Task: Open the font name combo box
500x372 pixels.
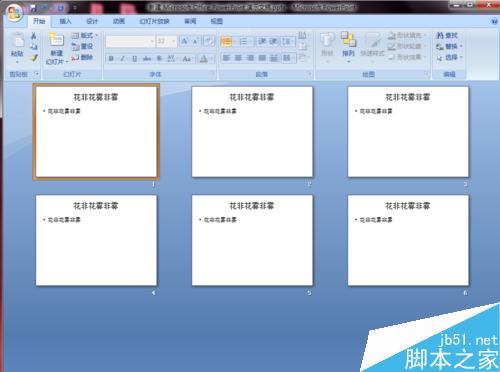Action: pos(130,41)
